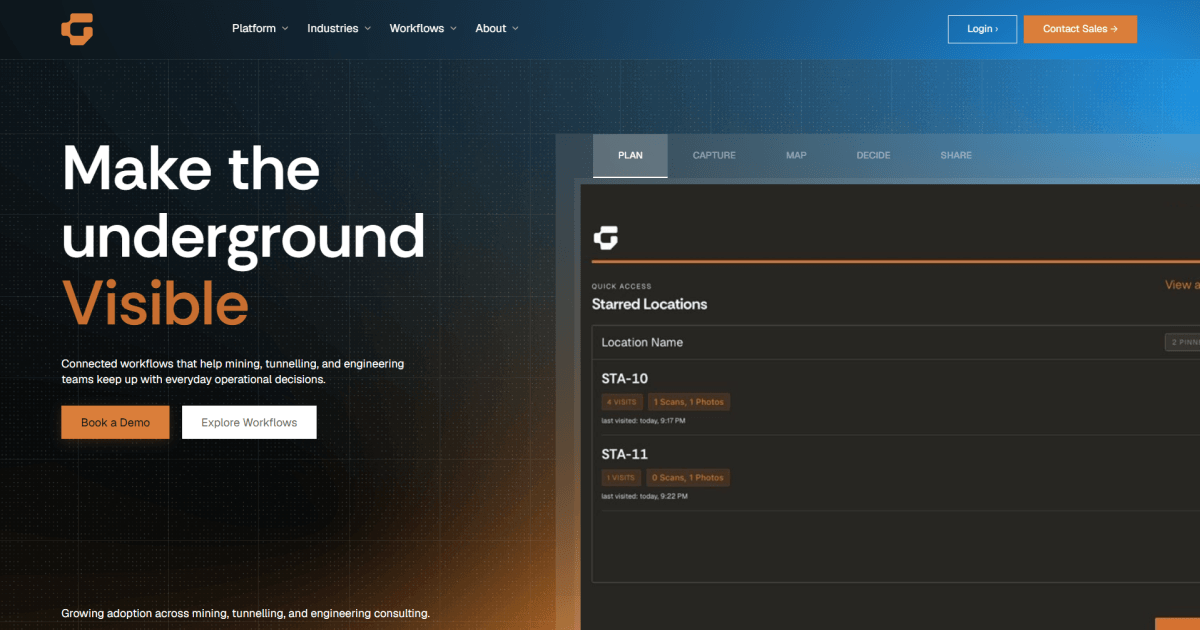This screenshot has height=630, width=1200.
Task: Click the 1 VISITS badge under STA-11
Action: (621, 478)
